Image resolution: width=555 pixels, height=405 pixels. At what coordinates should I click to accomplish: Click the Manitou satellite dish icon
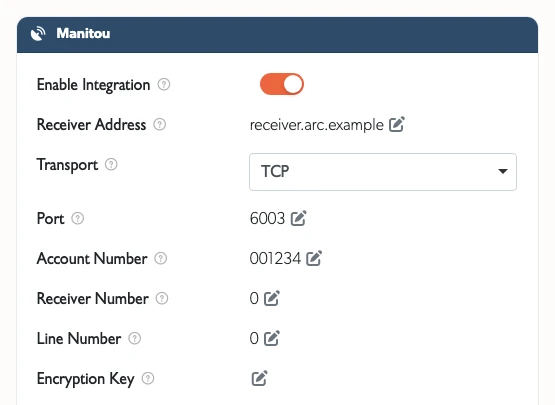(38, 34)
